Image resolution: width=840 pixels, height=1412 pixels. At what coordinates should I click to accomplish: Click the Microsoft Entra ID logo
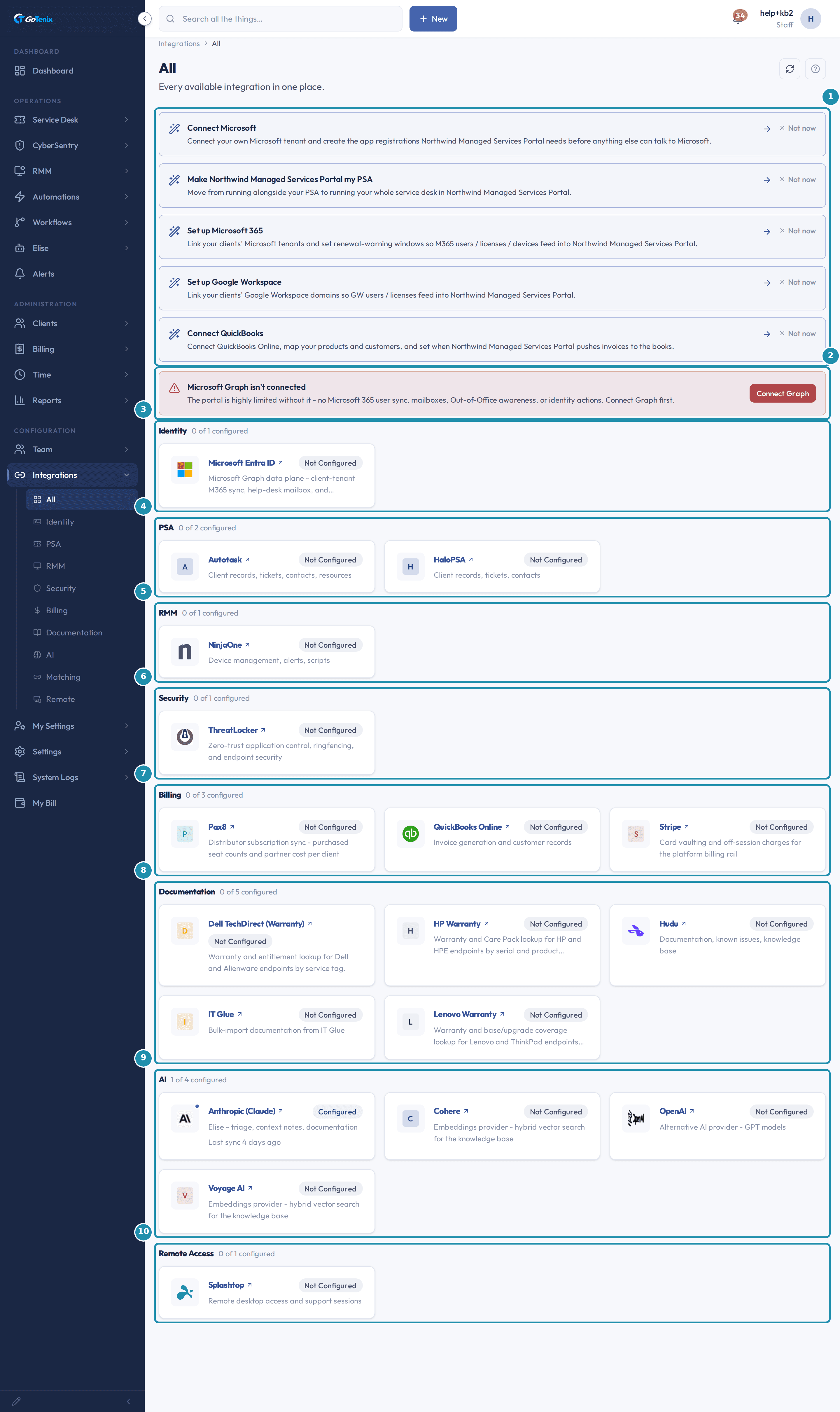(185, 469)
